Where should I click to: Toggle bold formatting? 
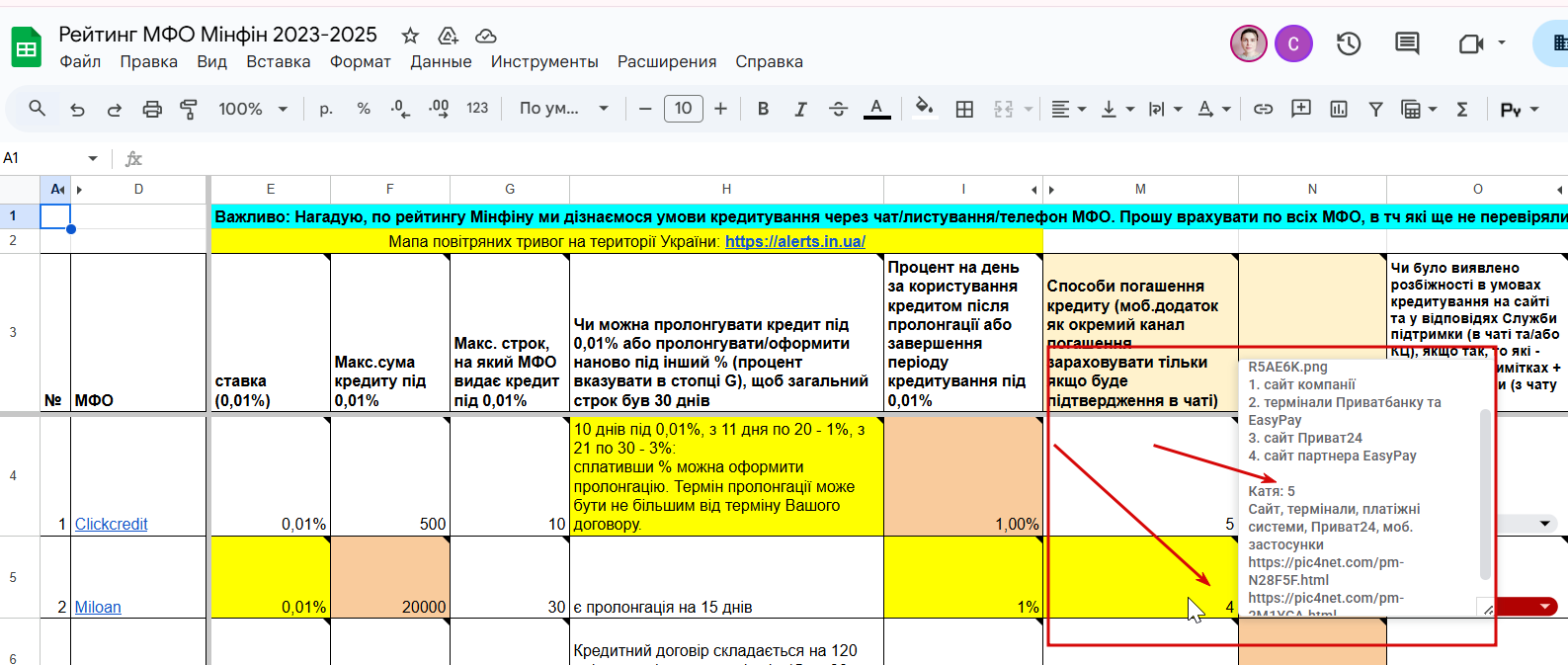(x=763, y=110)
